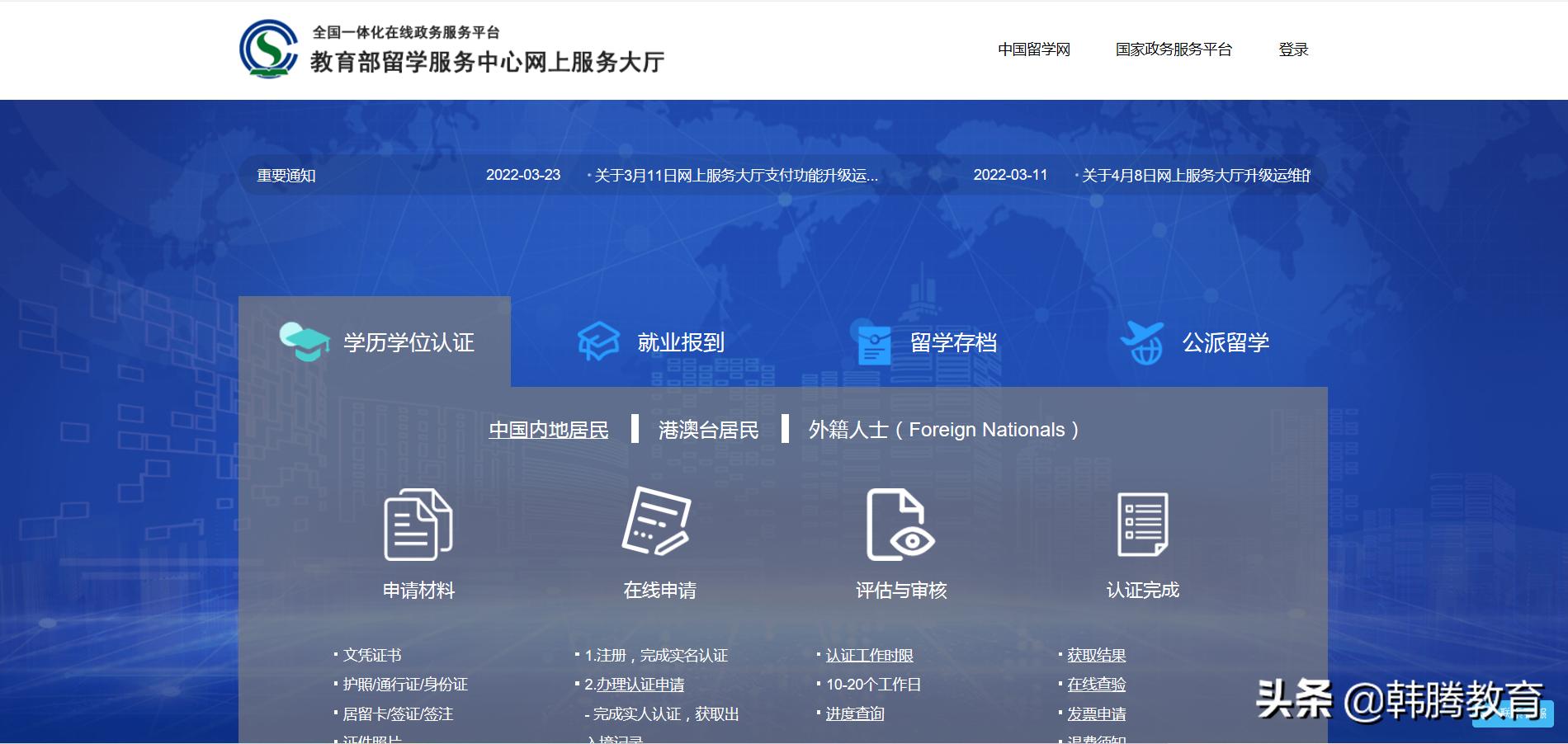Select 外籍人士 (Foreign Nationals) sub-tab
Screen dimensions: 1568x744
click(x=943, y=430)
